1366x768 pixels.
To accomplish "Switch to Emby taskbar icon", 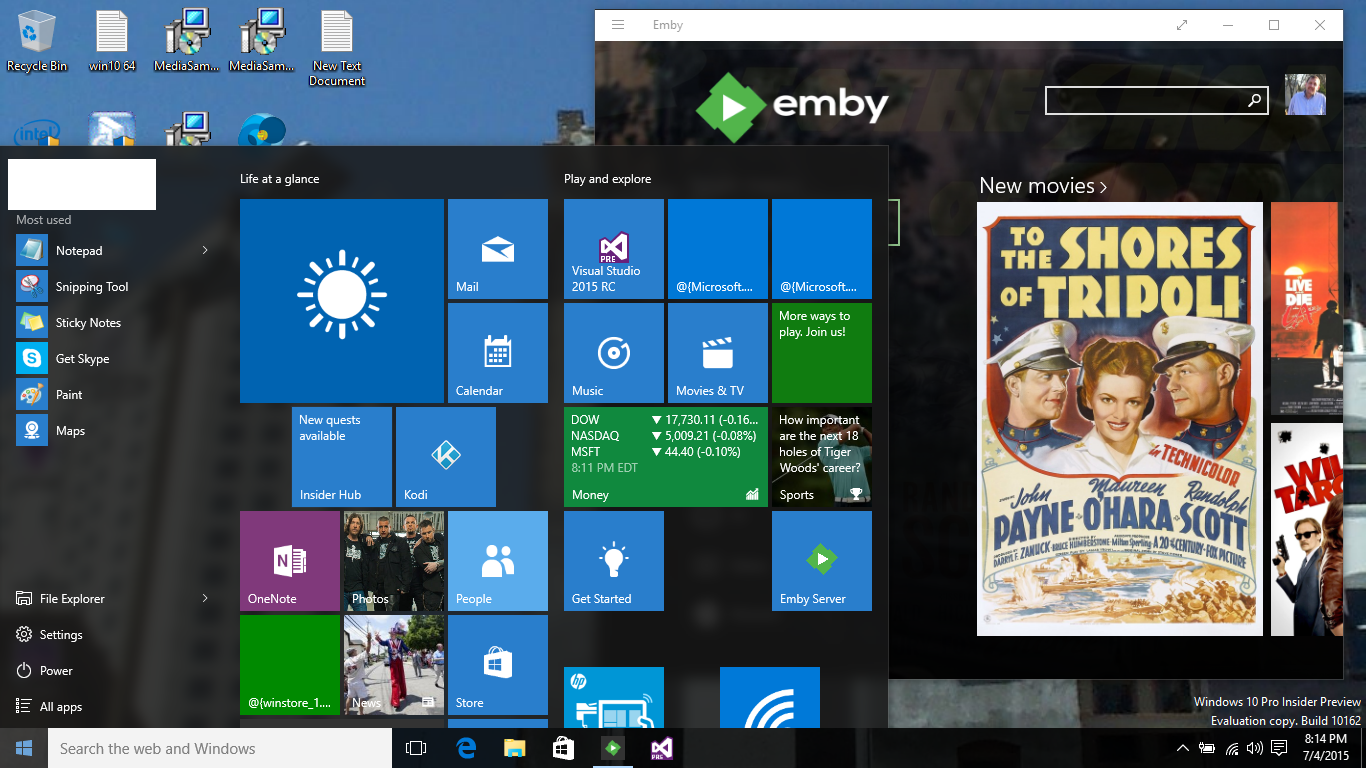I will click(x=612, y=748).
